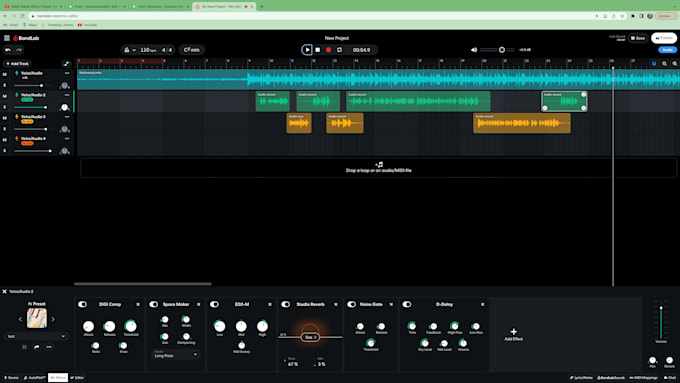Click the drop a loop or audio/MIDI area
The height and width of the screenshot is (383, 680).
(378, 167)
